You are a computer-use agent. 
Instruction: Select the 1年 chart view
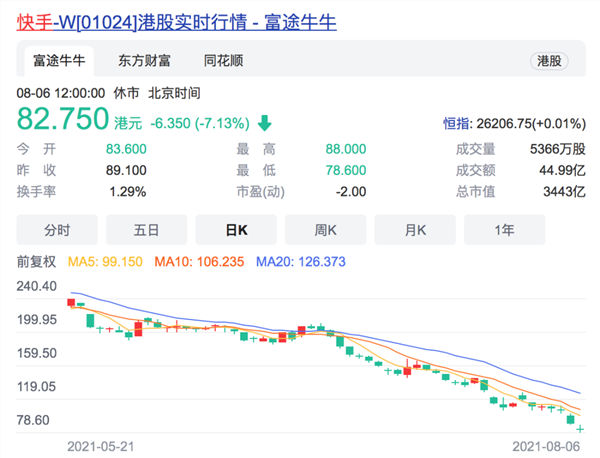504,230
